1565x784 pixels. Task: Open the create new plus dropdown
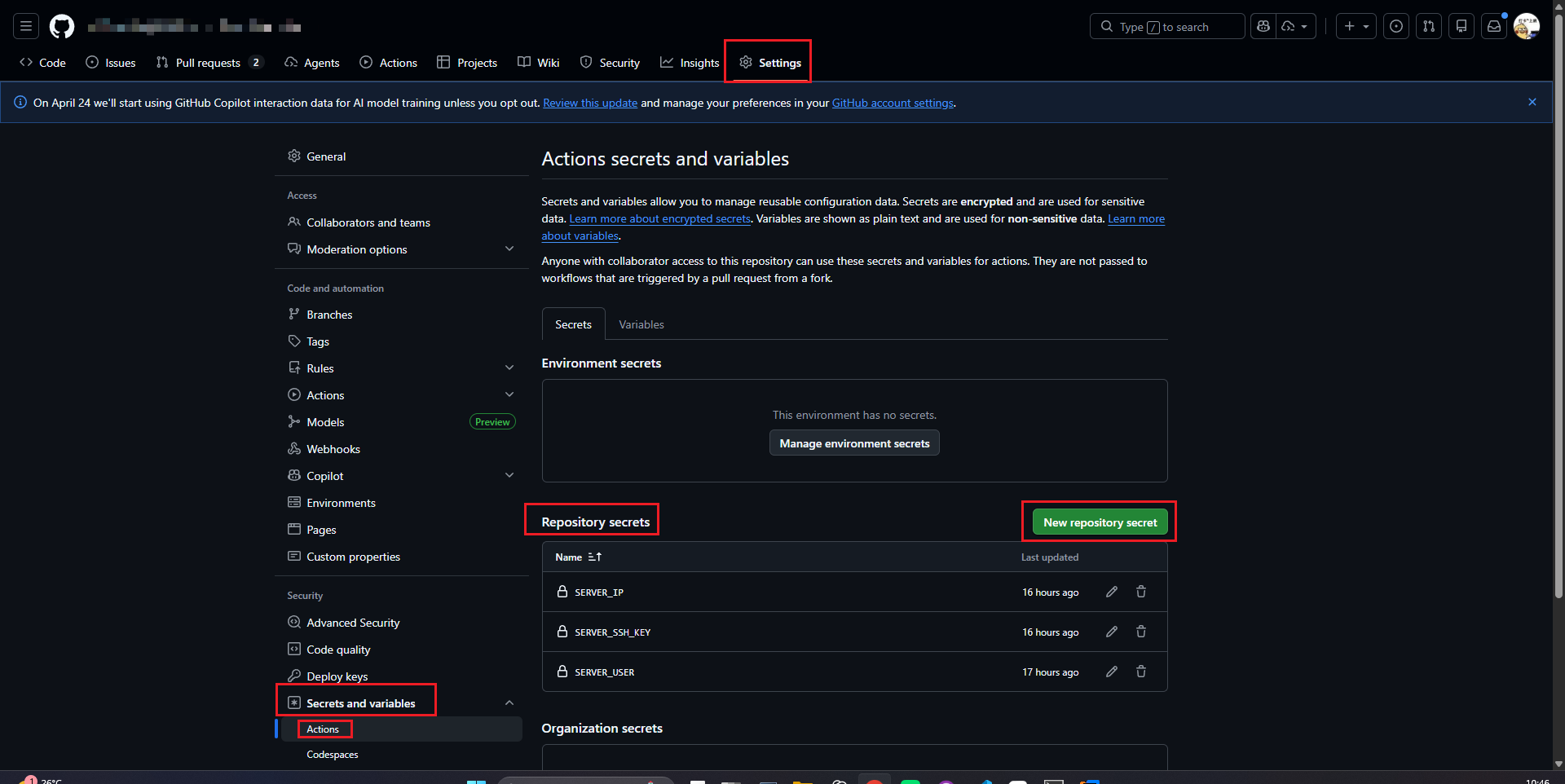[x=1356, y=27]
